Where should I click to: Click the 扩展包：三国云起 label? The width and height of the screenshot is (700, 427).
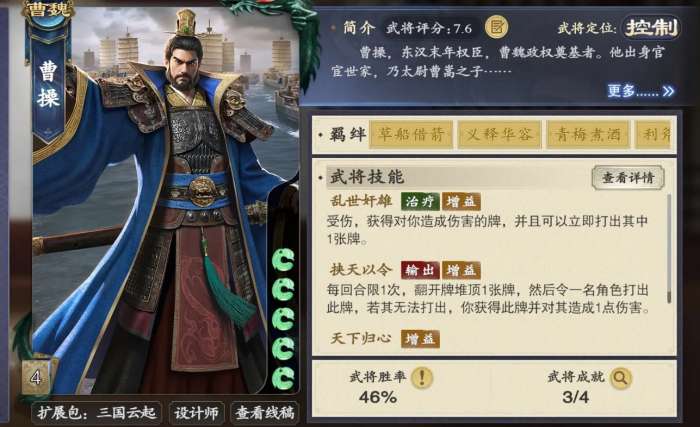tap(96, 412)
